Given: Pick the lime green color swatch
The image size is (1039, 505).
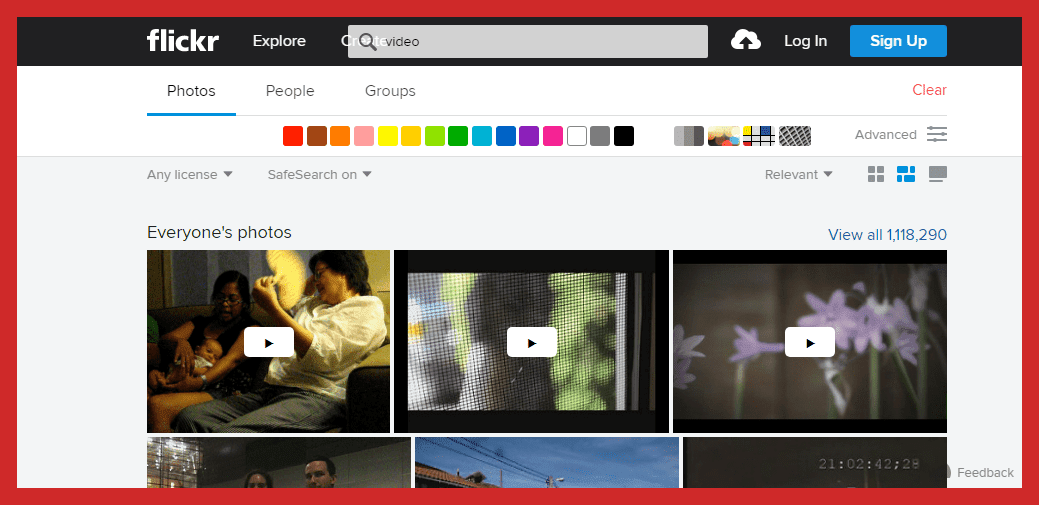Looking at the screenshot, I should [435, 136].
